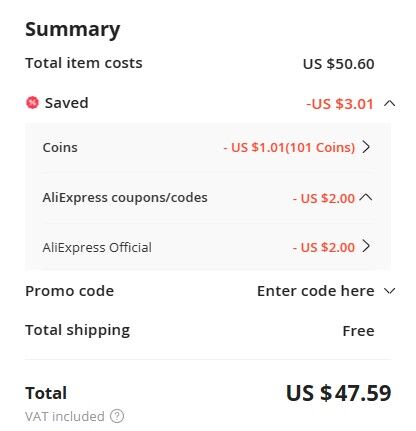416x431 pixels.
Task: Expand the promo code dropdown chevron
Action: pyautogui.click(x=389, y=291)
